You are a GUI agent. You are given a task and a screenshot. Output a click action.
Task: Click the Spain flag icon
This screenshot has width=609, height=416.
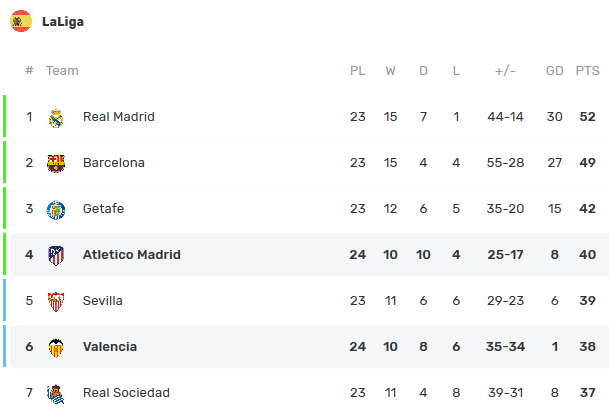(21, 21)
